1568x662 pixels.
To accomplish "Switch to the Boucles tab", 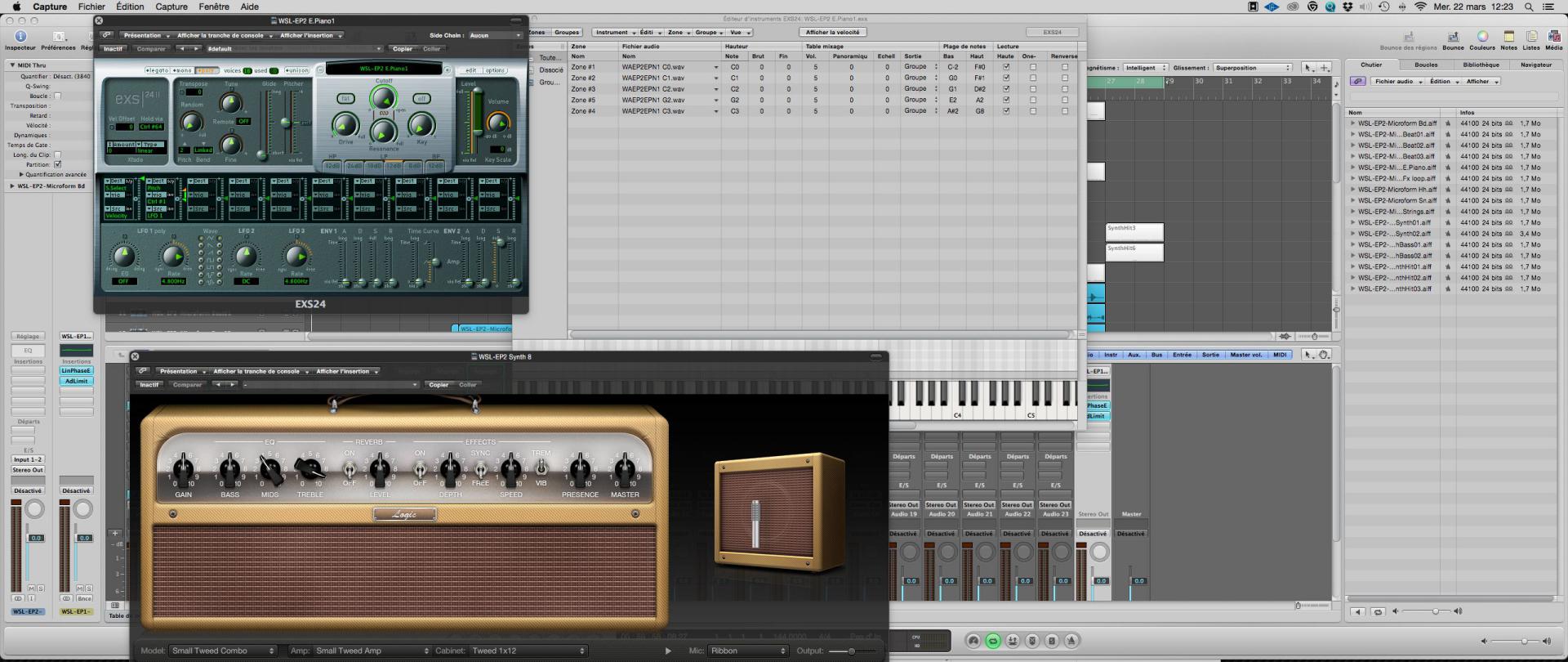I will (x=1426, y=65).
